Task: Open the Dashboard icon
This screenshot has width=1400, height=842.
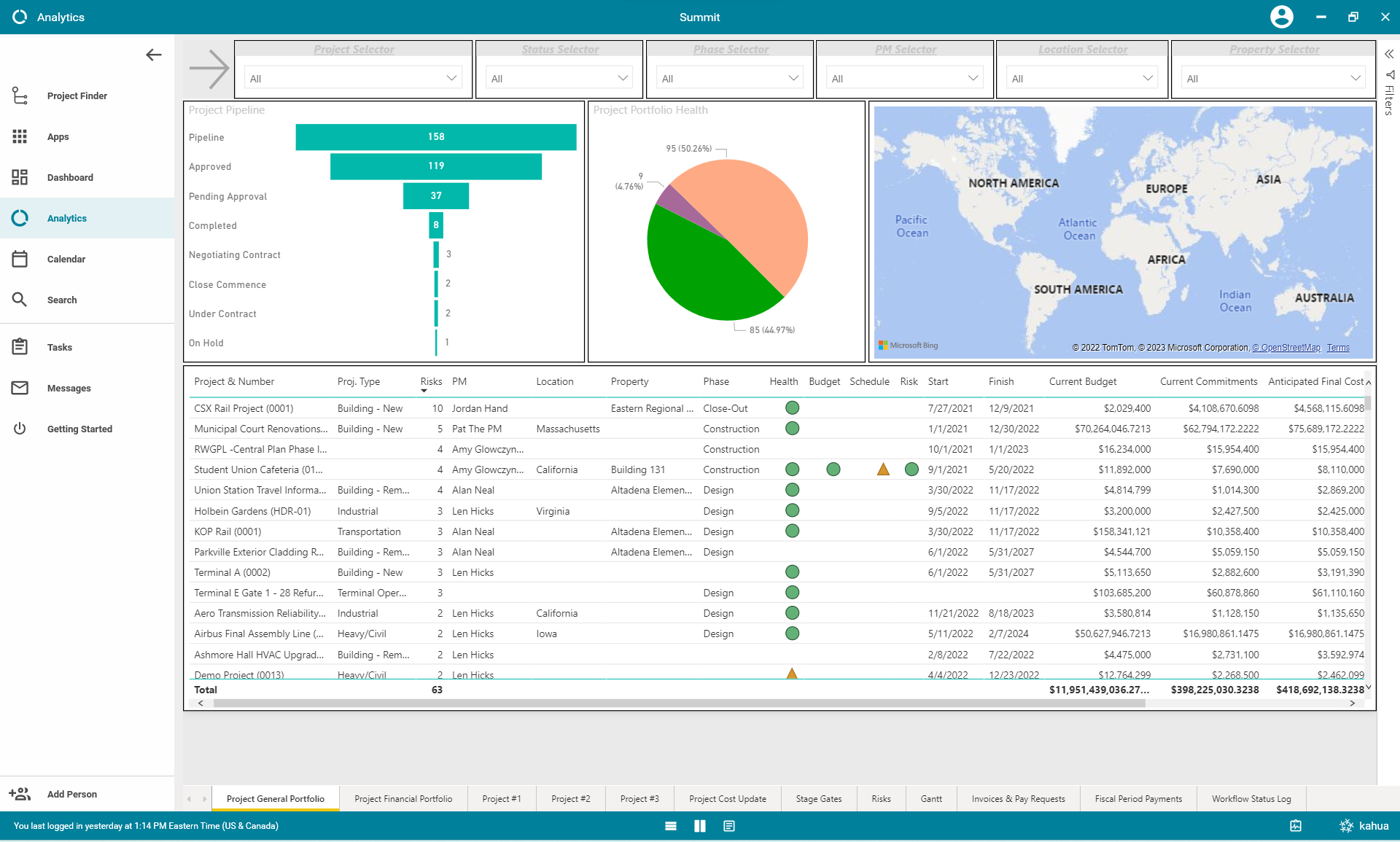Action: coord(20,177)
